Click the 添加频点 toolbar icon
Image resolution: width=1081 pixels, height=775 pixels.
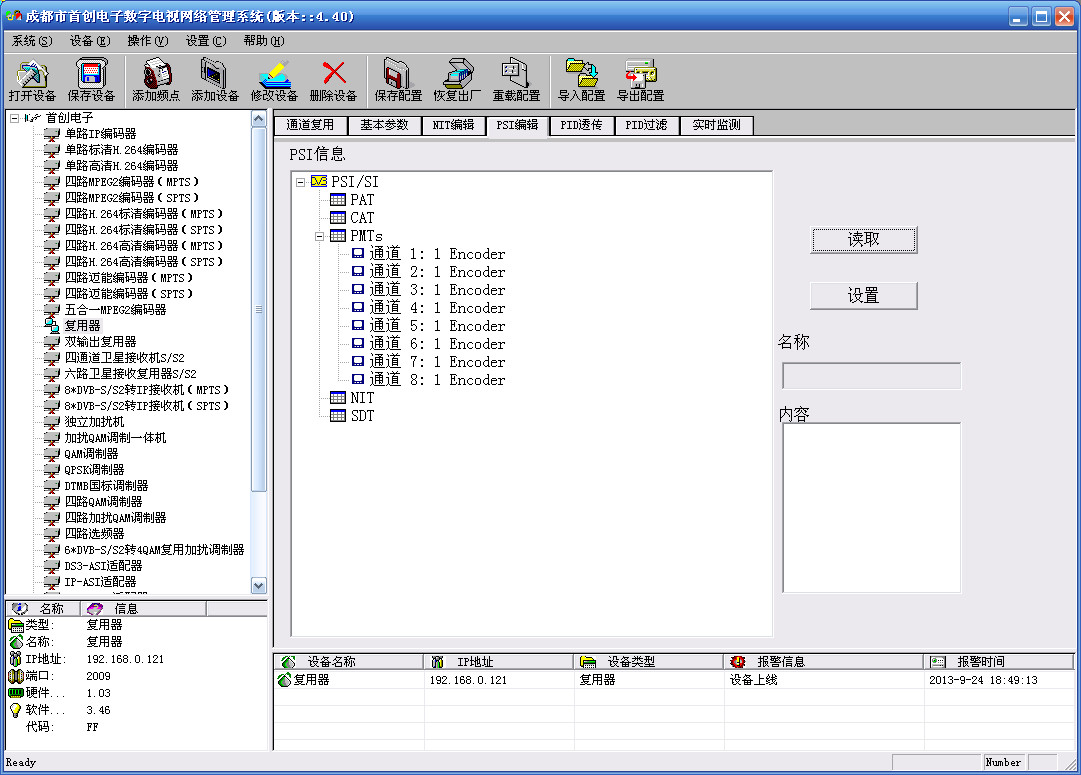coord(156,74)
